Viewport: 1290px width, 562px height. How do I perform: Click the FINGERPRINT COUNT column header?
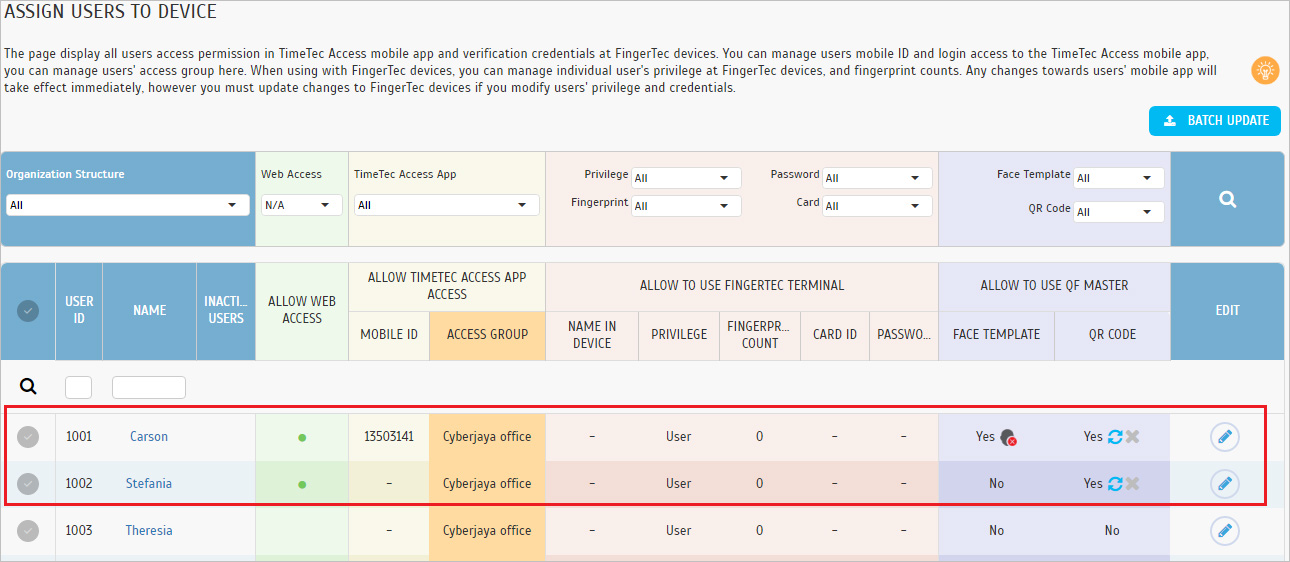coord(760,335)
